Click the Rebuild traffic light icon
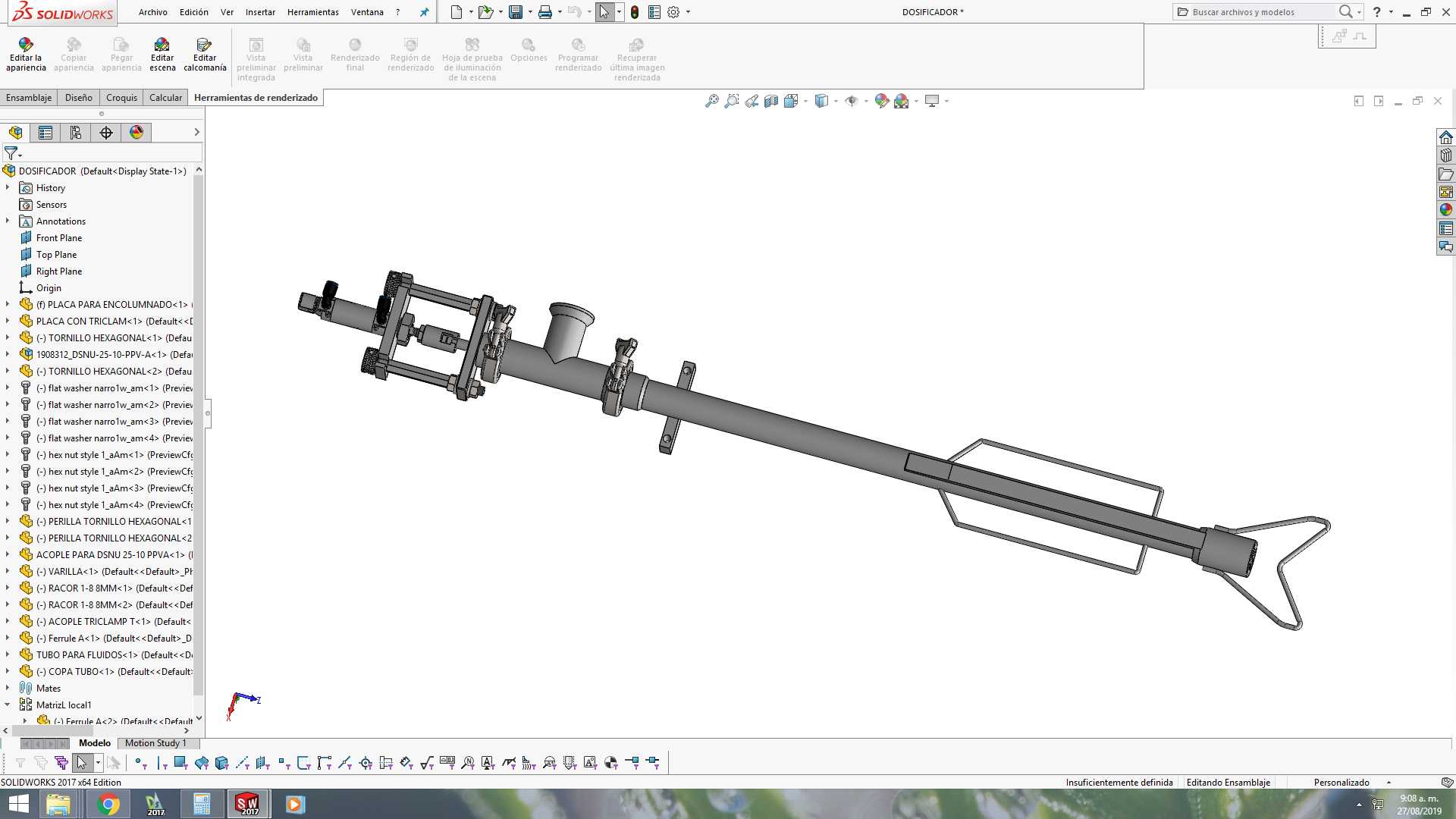 [635, 12]
